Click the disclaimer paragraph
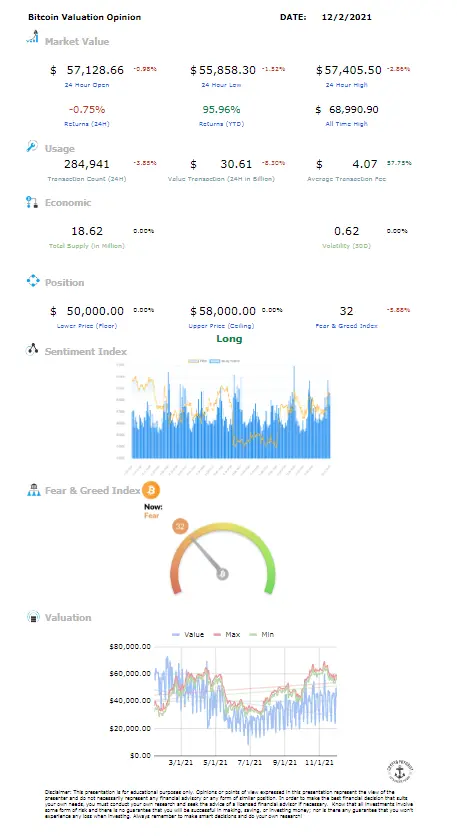 pos(230,802)
